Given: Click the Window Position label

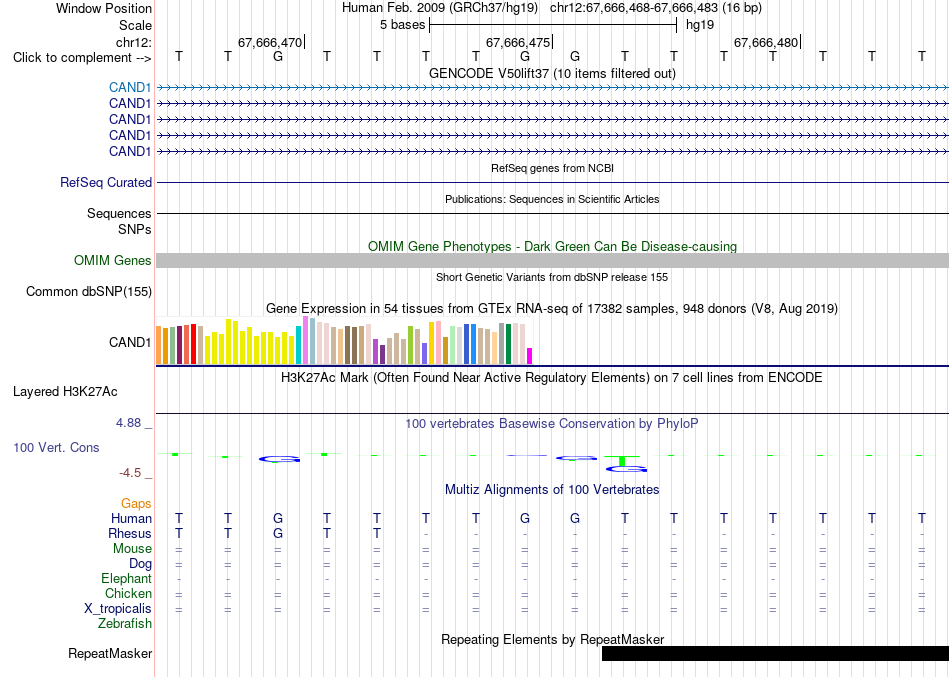Looking at the screenshot, I should pos(104,8).
